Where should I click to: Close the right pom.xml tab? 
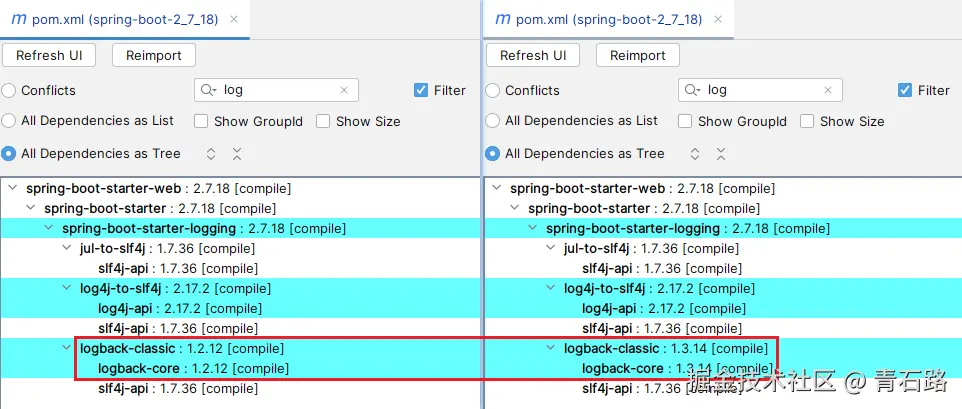coord(718,20)
